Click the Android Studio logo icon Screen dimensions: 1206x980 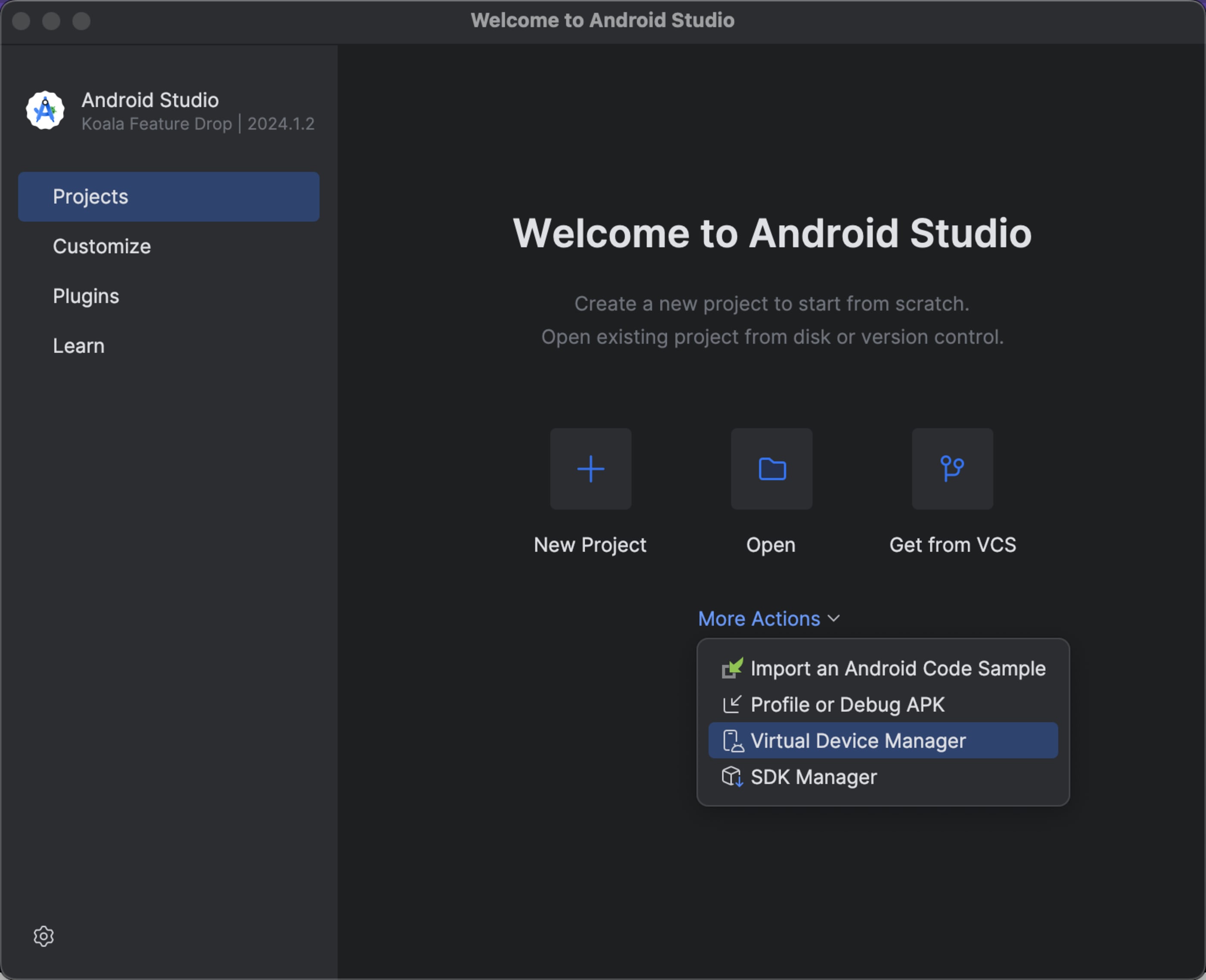(x=45, y=111)
